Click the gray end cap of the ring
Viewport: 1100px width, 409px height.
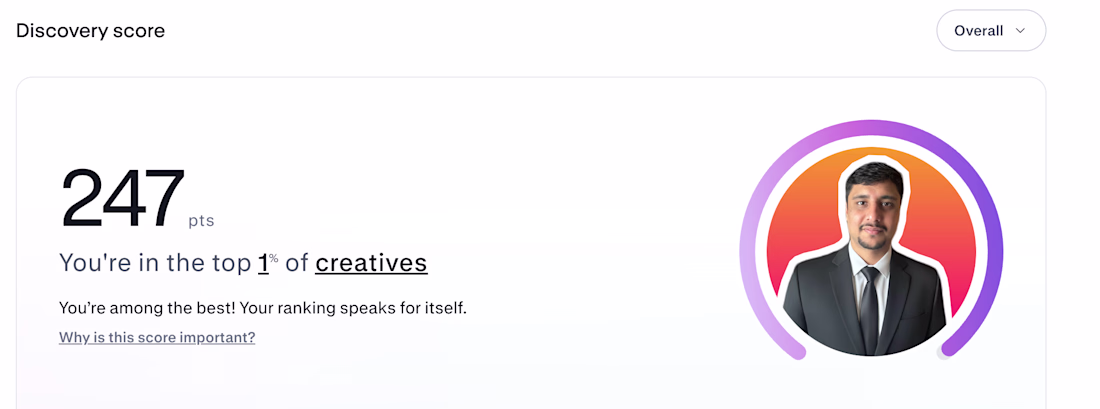945,352
